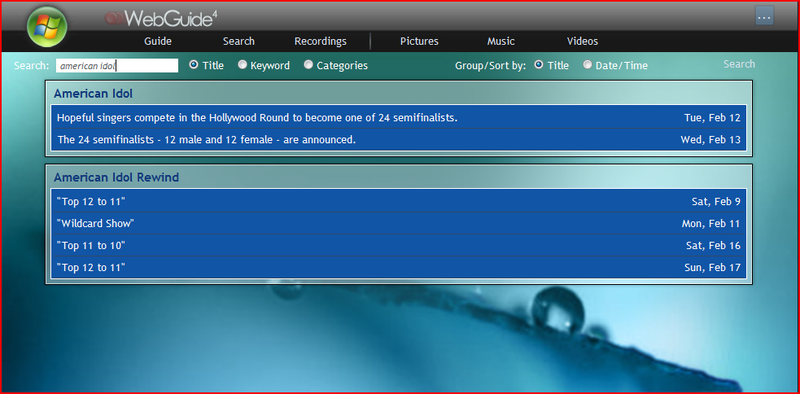The height and width of the screenshot is (394, 800).
Task: Click the 'Tue, Feb 12' date
Action: [712, 118]
